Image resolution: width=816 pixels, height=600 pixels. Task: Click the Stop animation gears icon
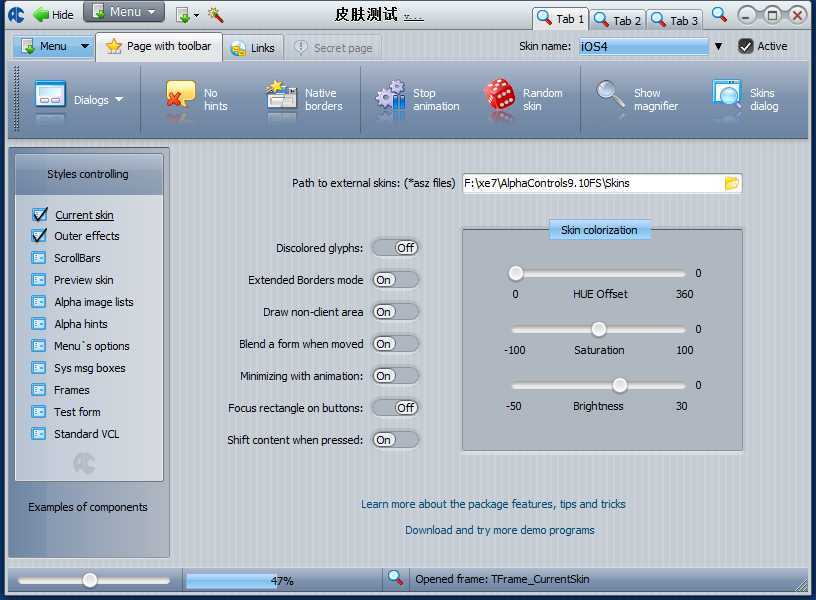click(x=391, y=98)
